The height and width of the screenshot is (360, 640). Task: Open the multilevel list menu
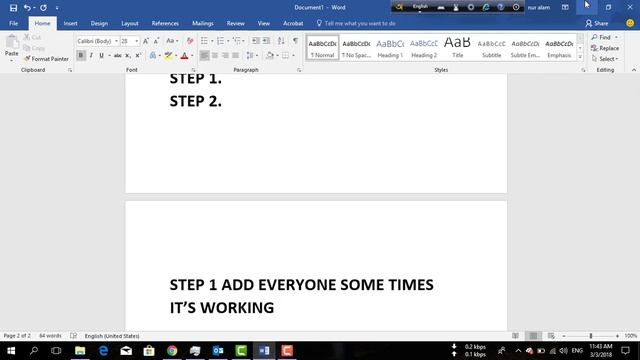click(x=238, y=41)
